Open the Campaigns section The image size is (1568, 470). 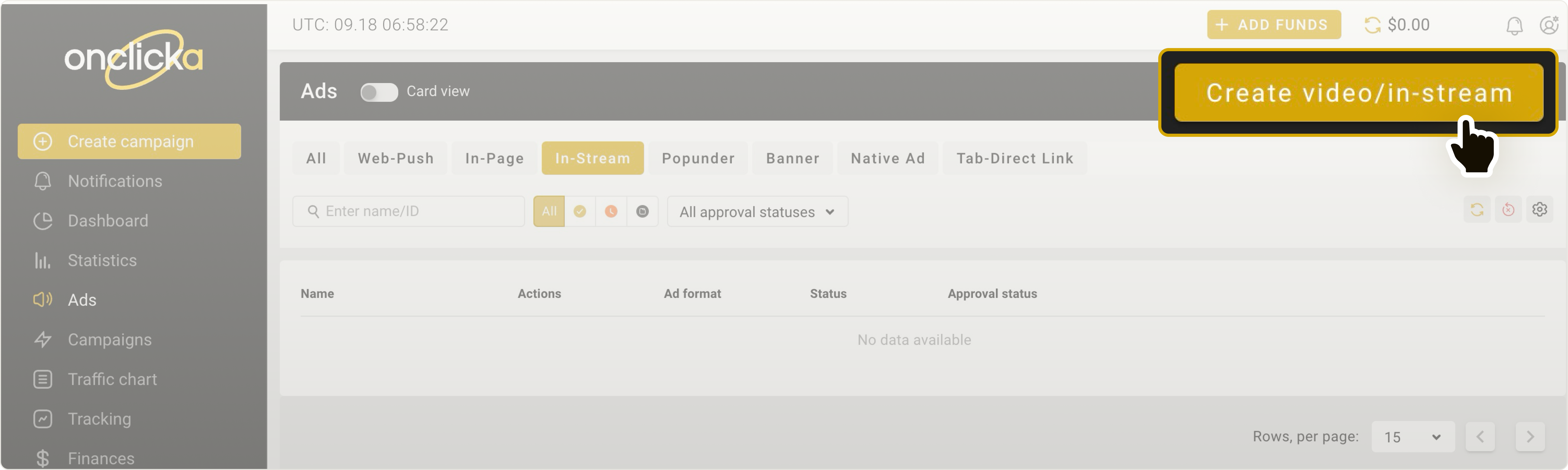click(109, 339)
